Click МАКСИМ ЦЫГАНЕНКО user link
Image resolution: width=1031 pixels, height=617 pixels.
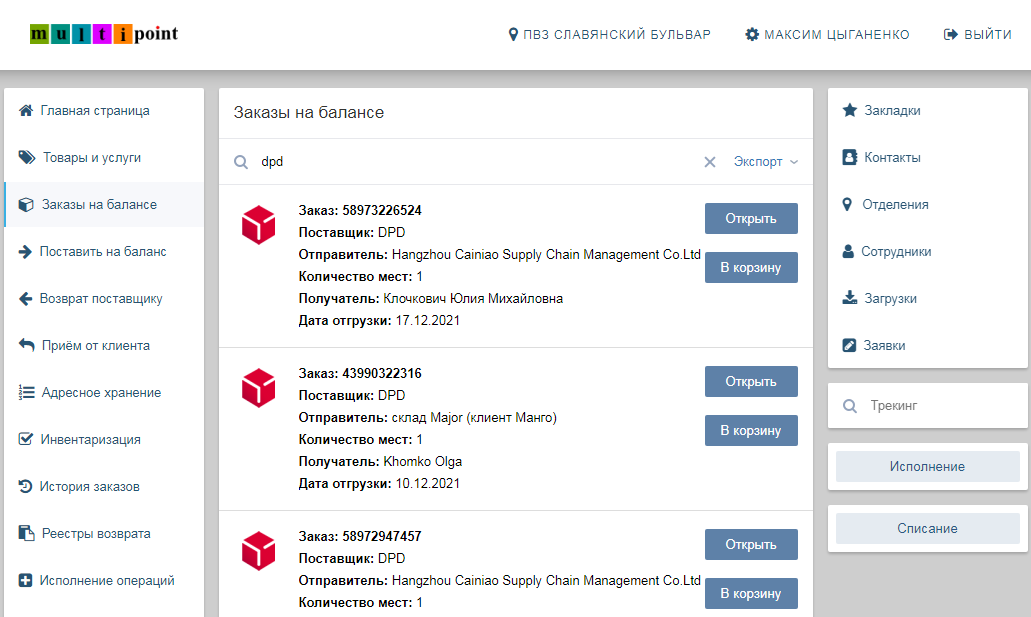coord(827,34)
